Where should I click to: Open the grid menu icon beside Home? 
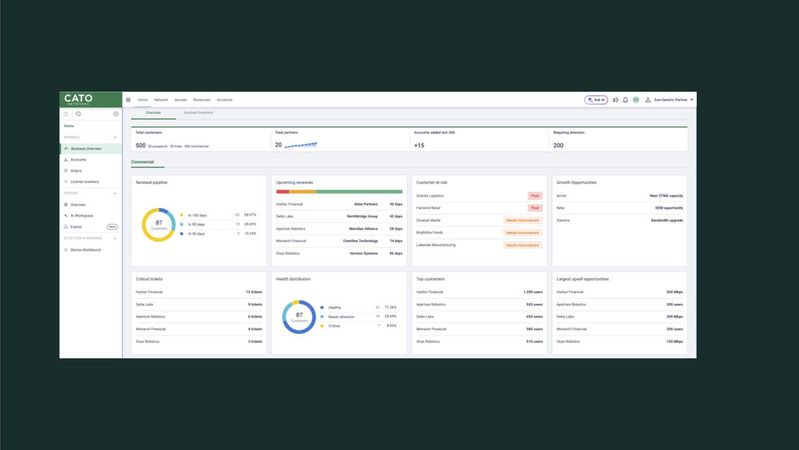[128, 100]
